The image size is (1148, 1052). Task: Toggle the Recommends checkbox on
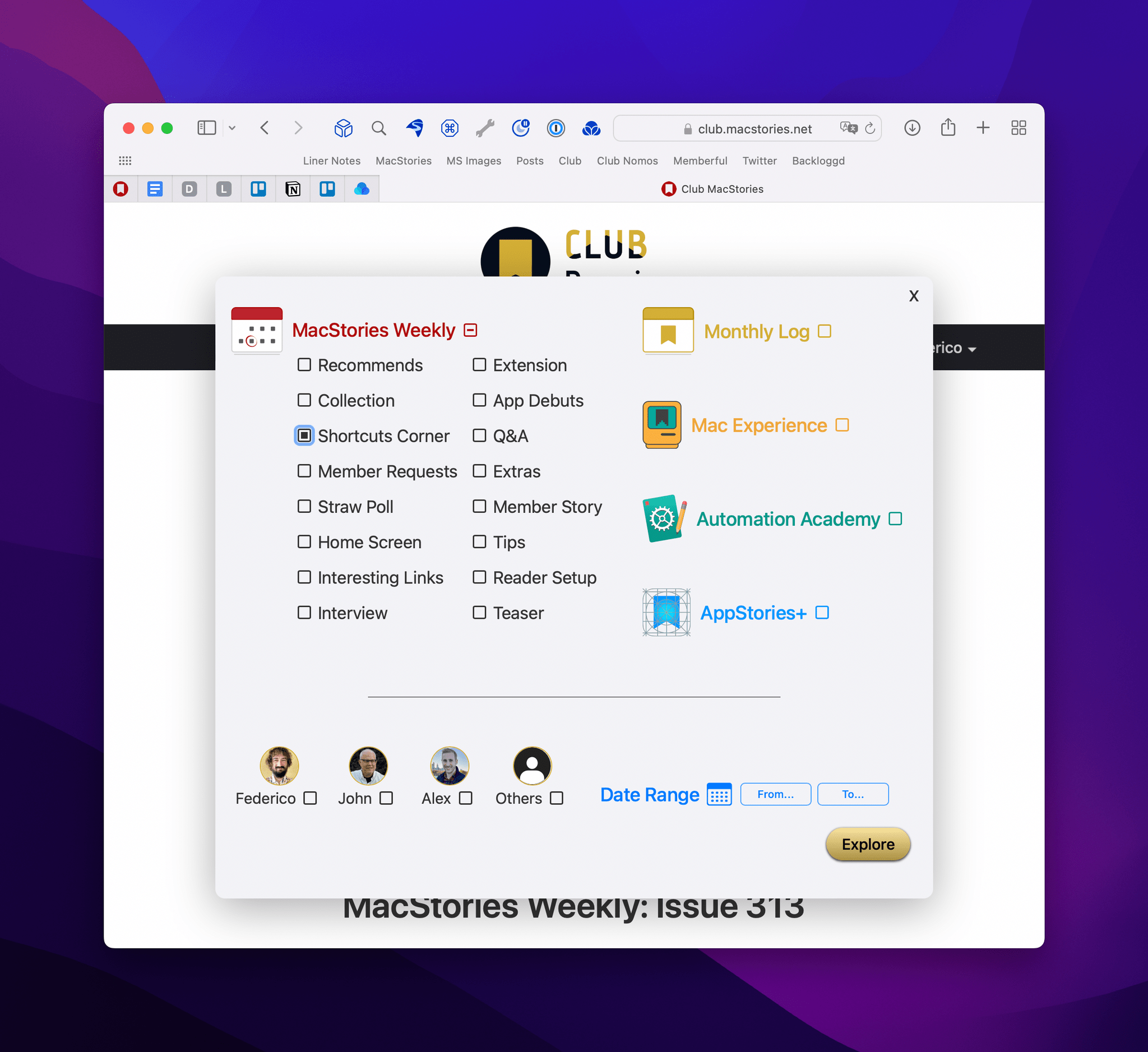pyautogui.click(x=305, y=364)
